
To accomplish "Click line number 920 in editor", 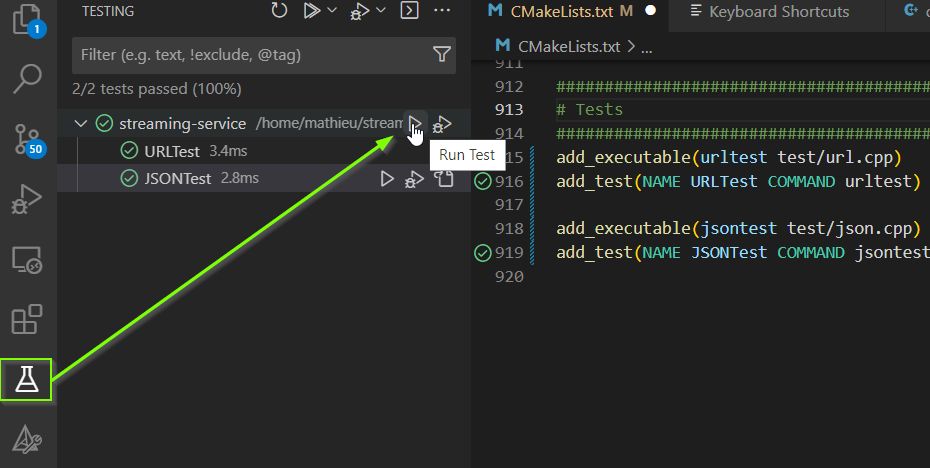I will click(x=509, y=277).
